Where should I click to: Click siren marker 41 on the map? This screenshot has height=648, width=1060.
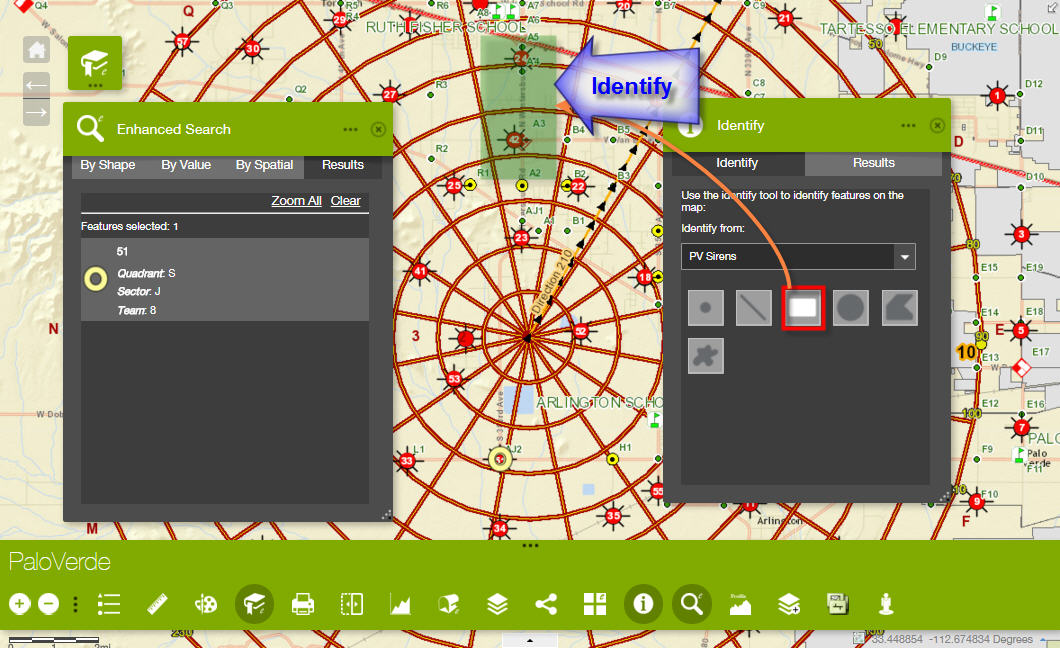click(420, 272)
